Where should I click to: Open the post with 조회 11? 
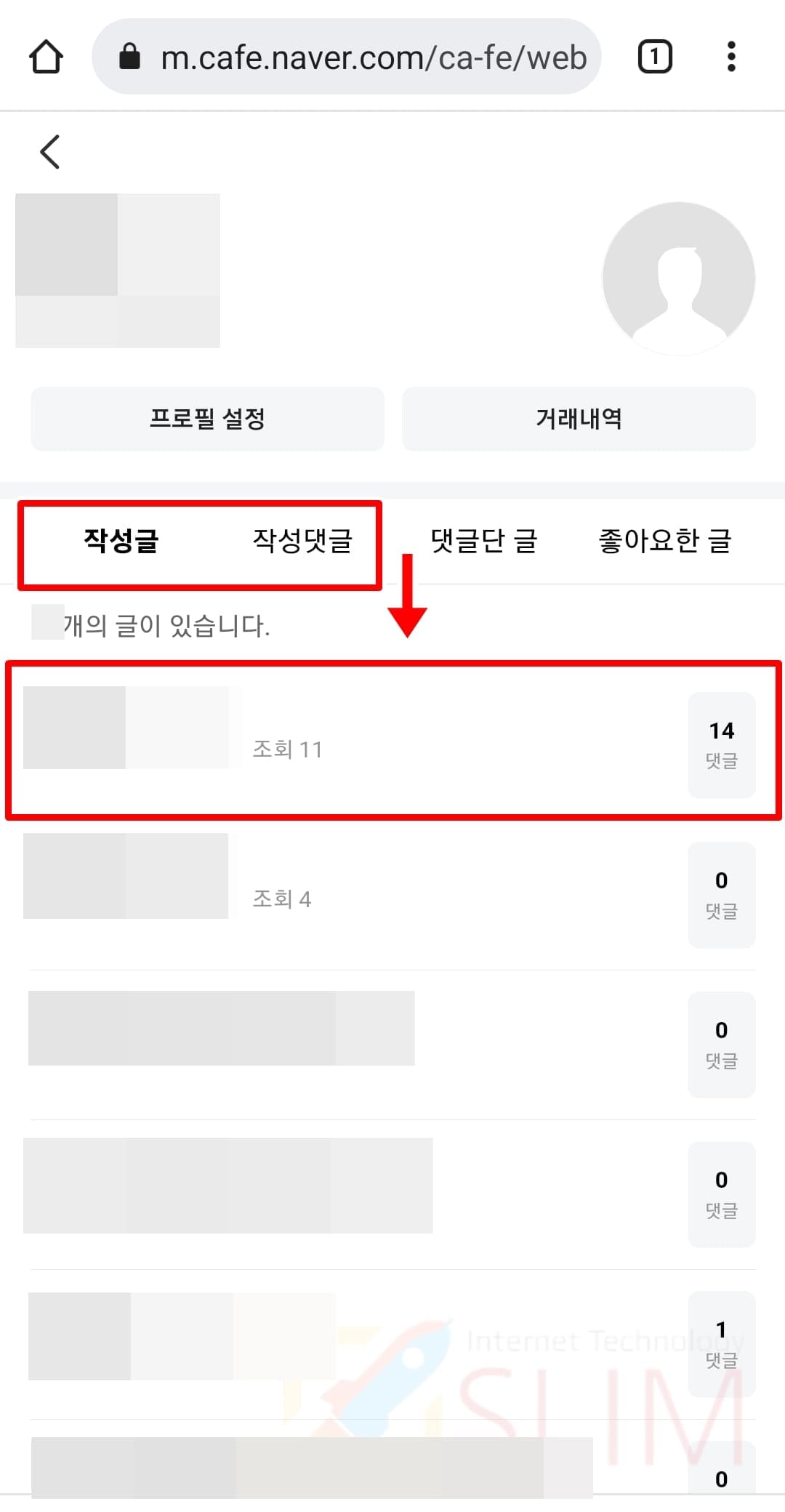(349, 741)
